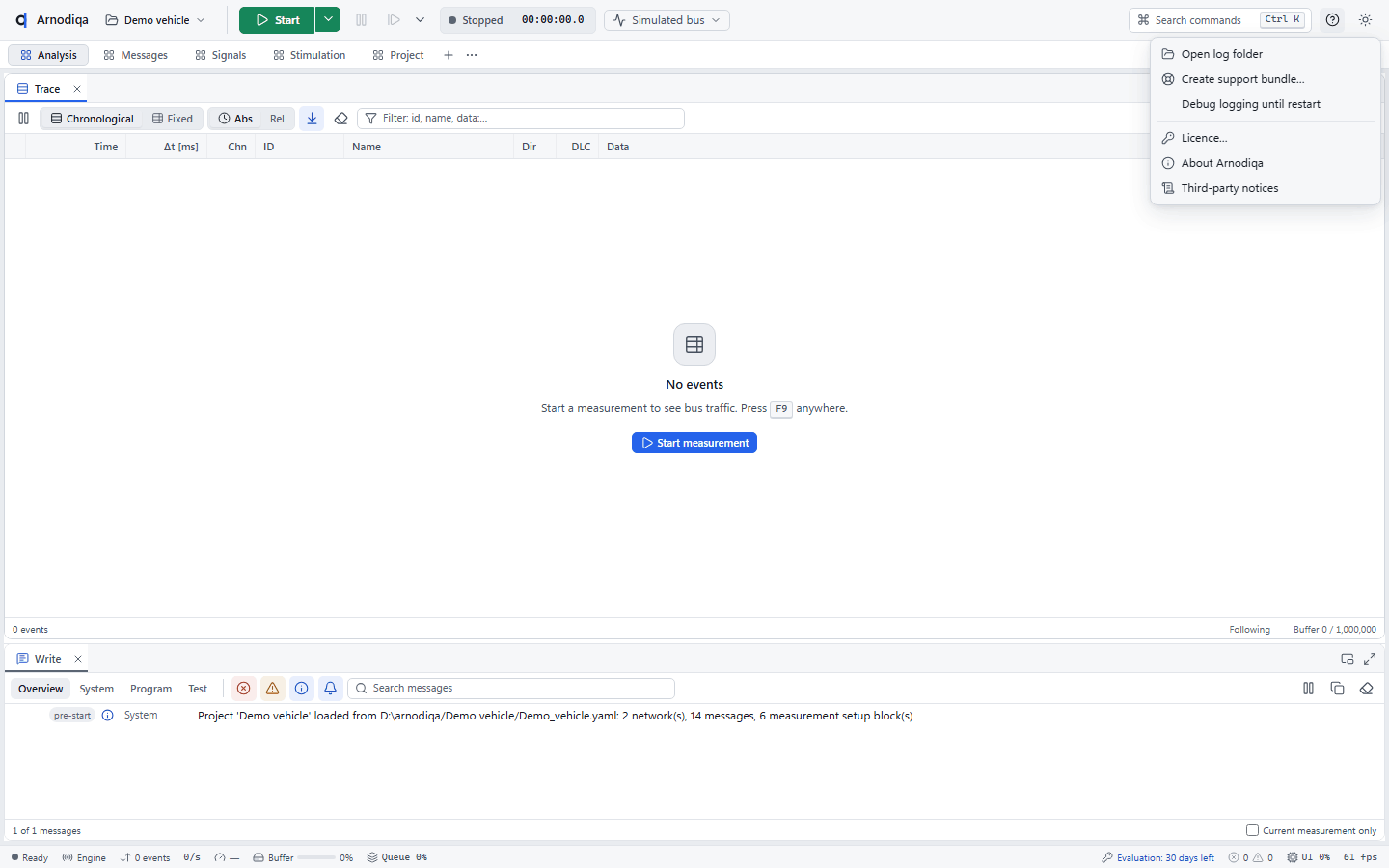Show the System message category
This screenshot has height=868, width=1389.
point(96,689)
